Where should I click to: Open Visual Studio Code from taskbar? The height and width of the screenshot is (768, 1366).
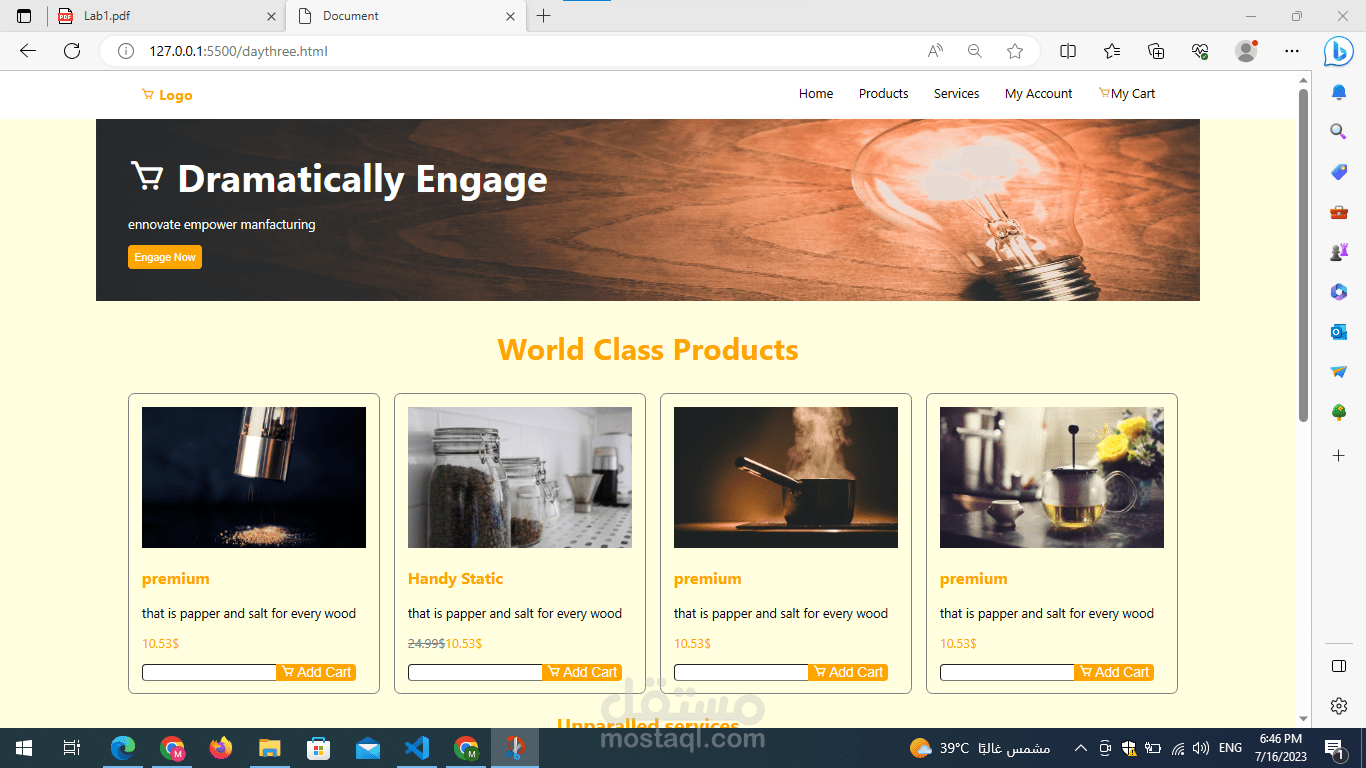(417, 748)
